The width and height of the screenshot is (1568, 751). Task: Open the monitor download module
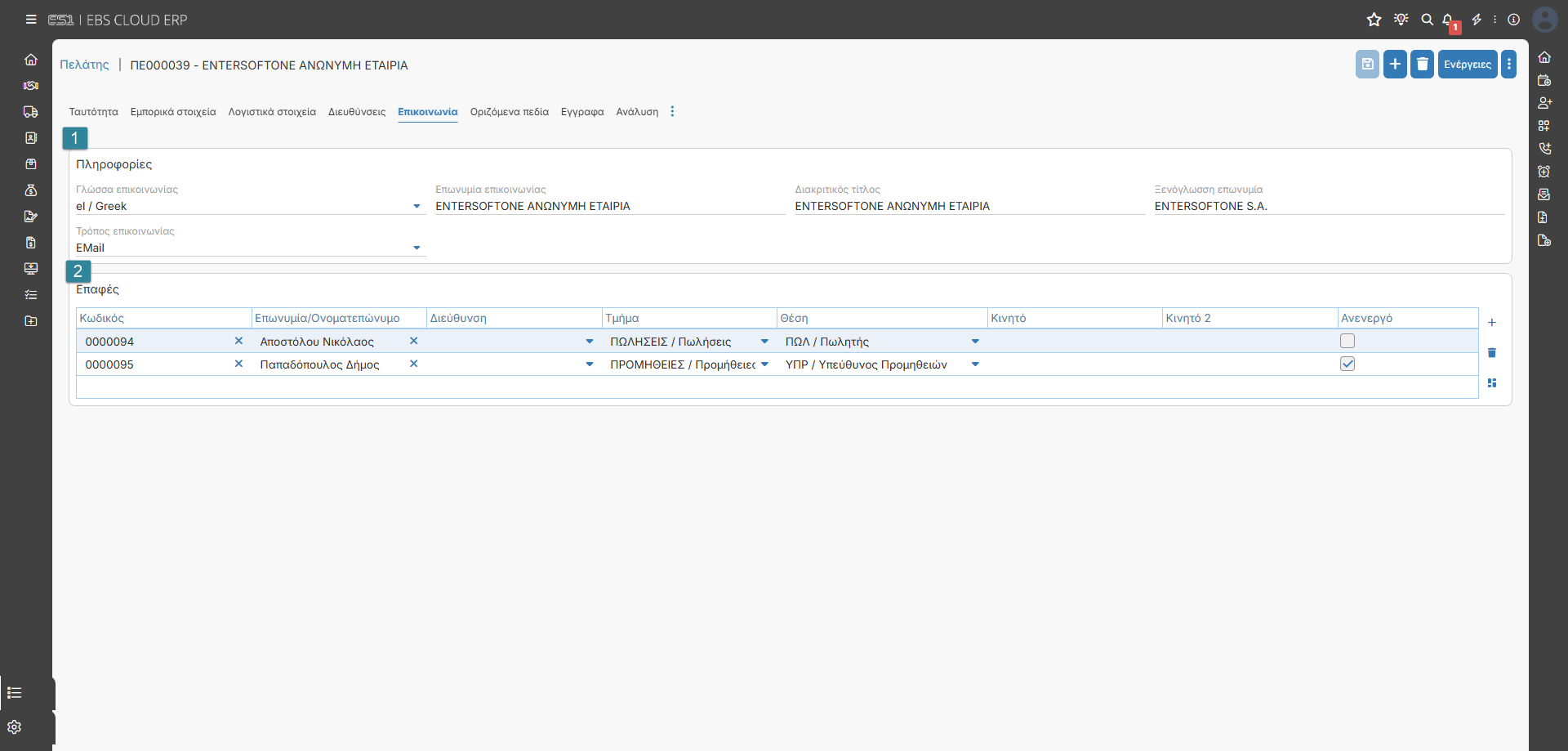pyautogui.click(x=31, y=269)
